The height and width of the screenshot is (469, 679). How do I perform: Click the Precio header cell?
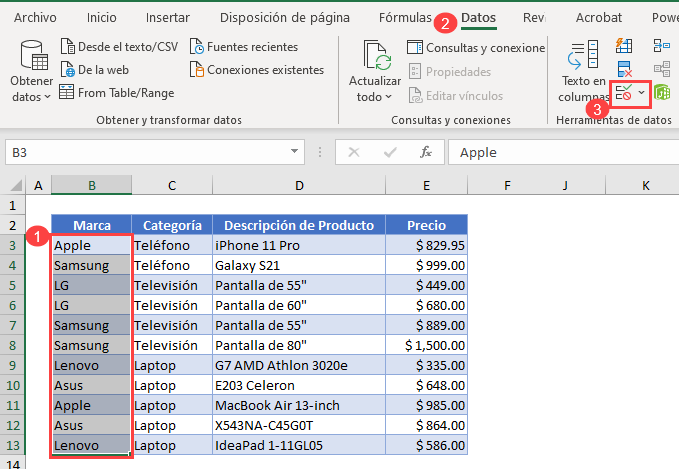(x=427, y=225)
